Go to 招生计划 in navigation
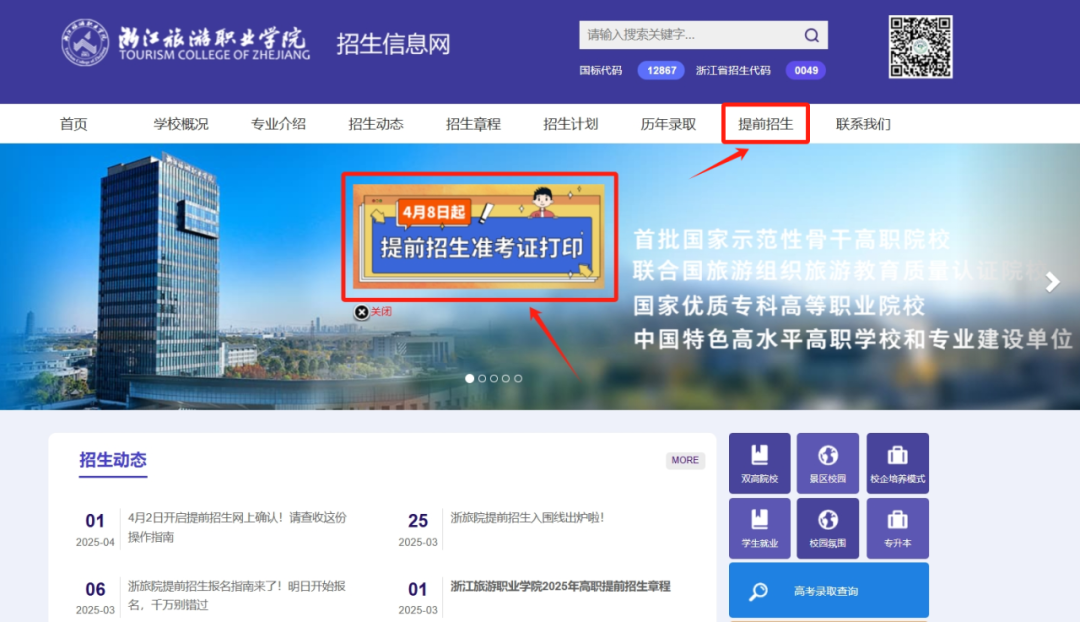The image size is (1080, 622). [x=570, y=124]
